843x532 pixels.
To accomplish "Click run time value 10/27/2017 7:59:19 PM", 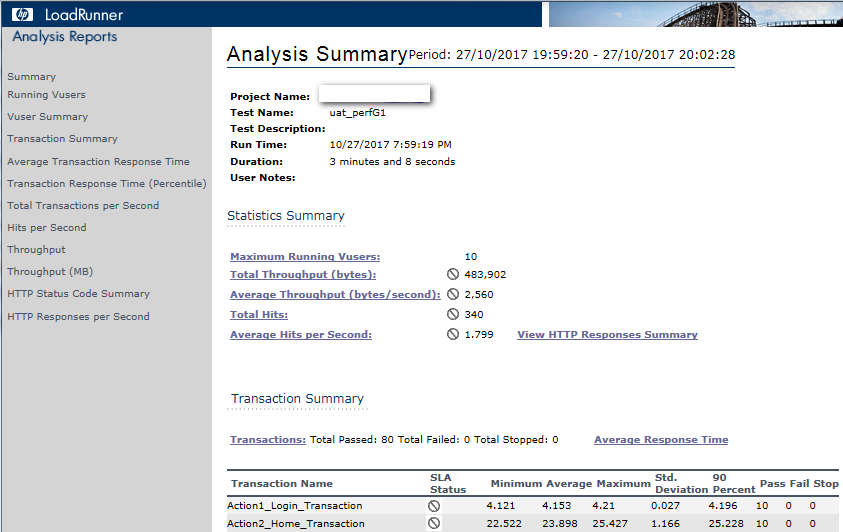I will [390, 145].
